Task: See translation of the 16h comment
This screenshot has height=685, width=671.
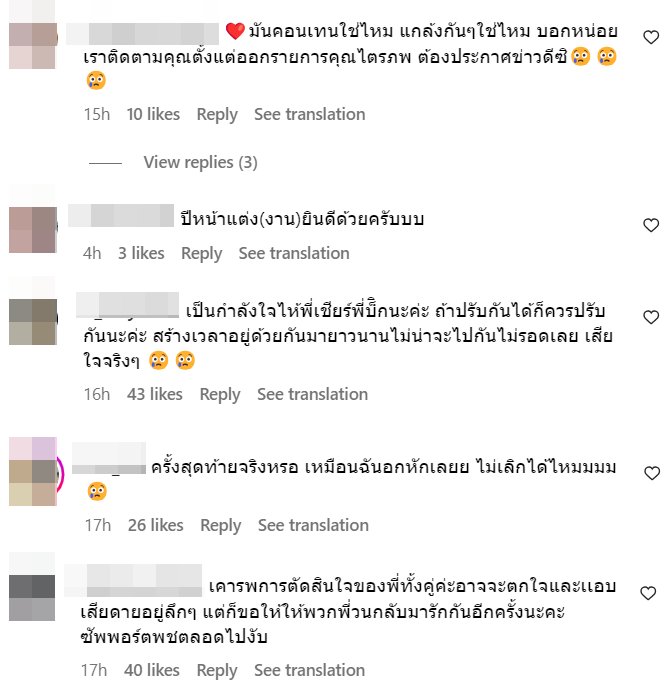Action: (x=312, y=394)
